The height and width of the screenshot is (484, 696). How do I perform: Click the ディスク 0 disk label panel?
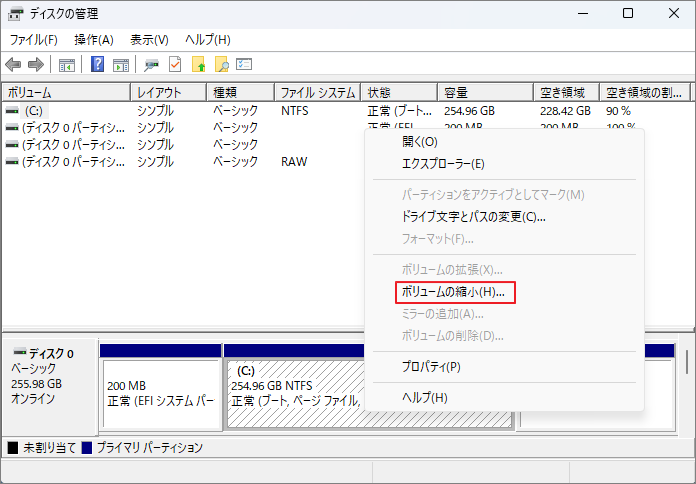(x=50, y=385)
